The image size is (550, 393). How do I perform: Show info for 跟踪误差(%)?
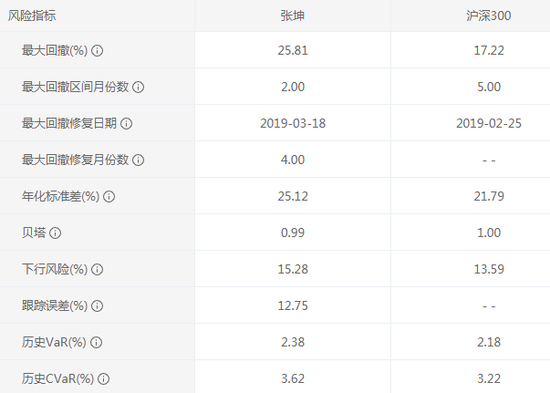point(97,306)
